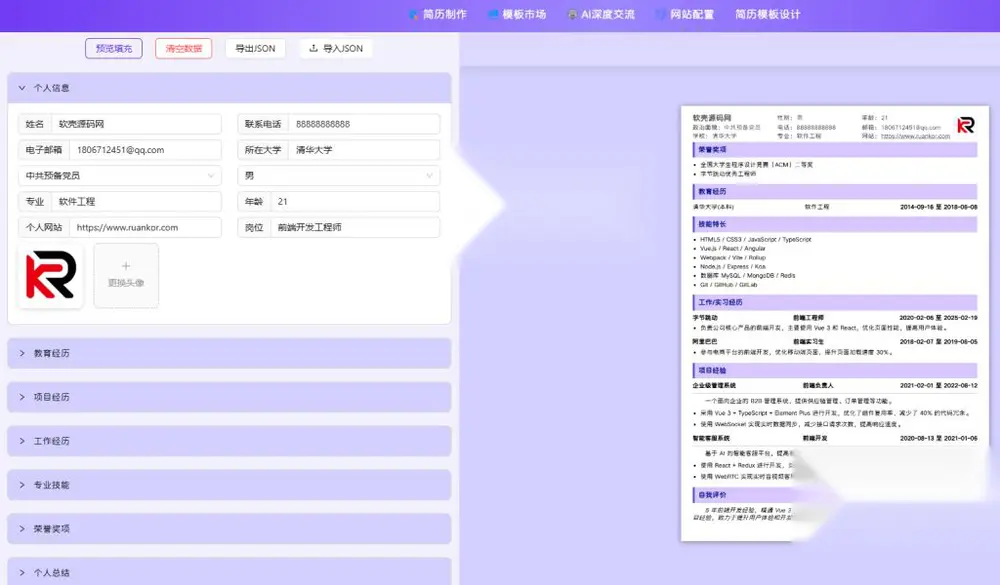Open the 简历模板设计 nav tab
Image resolution: width=1000 pixels, height=585 pixels.
767,14
